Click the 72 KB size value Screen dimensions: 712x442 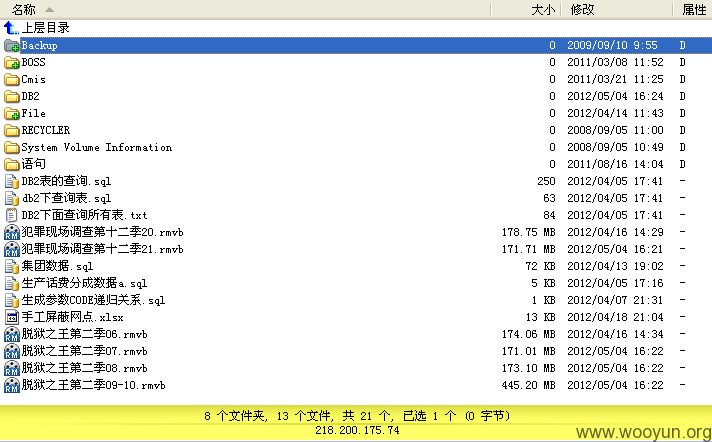[x=540, y=266]
